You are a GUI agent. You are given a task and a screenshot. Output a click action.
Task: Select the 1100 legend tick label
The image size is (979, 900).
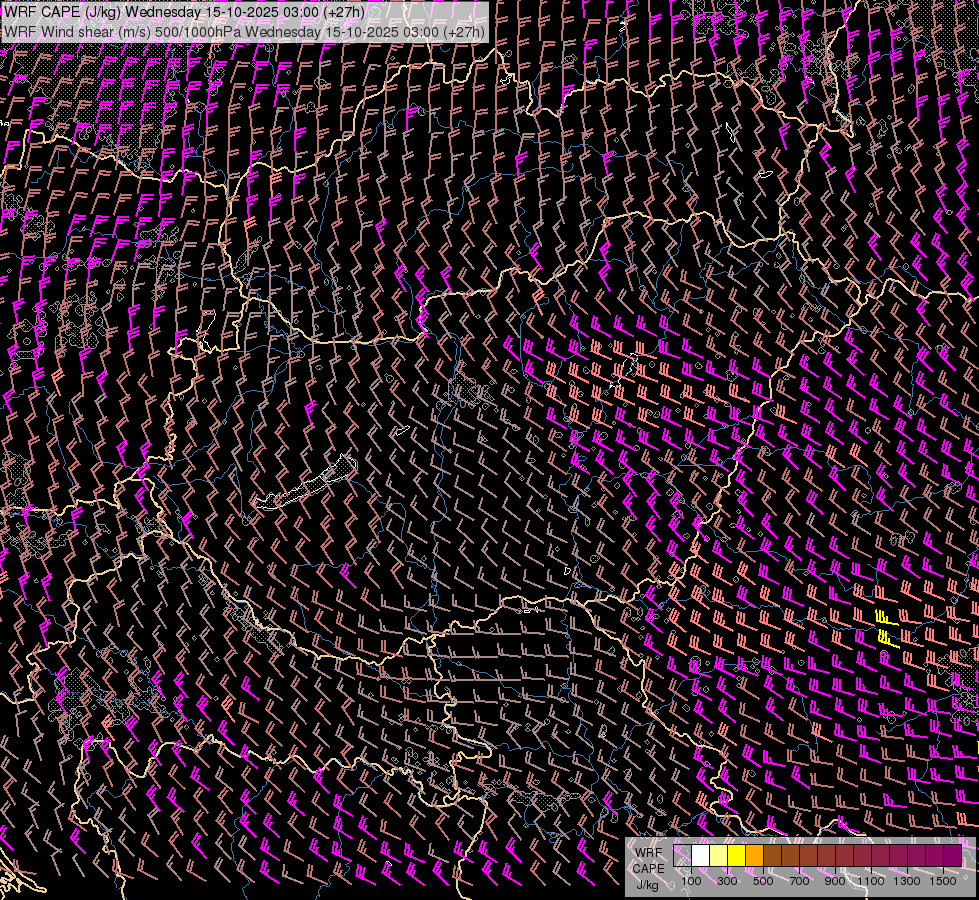pyautogui.click(x=871, y=881)
